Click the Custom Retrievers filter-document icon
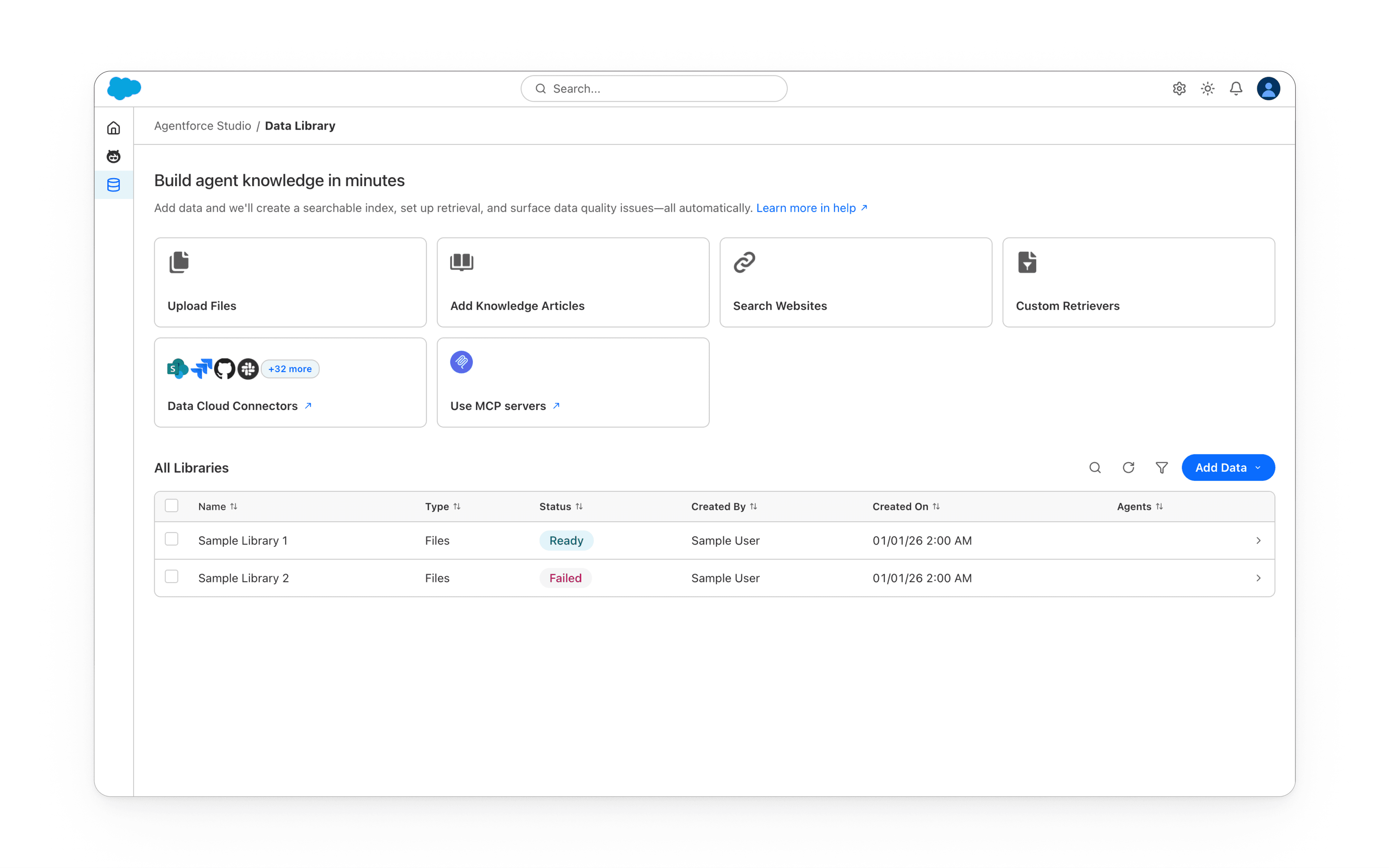The width and height of the screenshot is (1389, 868). coord(1027,262)
